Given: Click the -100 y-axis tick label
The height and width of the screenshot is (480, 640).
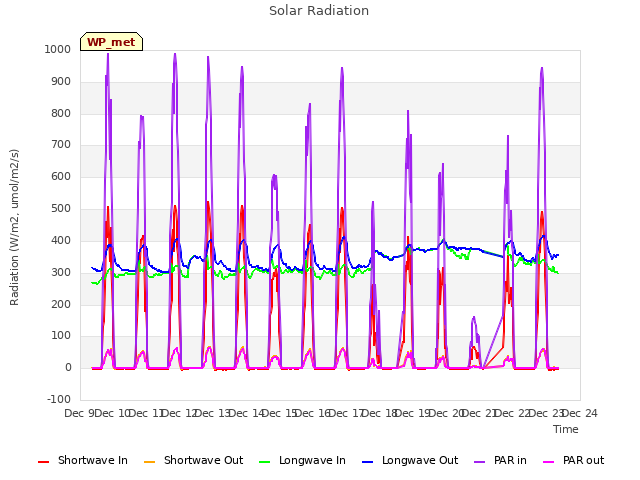Looking at the screenshot, I should (x=59, y=399).
